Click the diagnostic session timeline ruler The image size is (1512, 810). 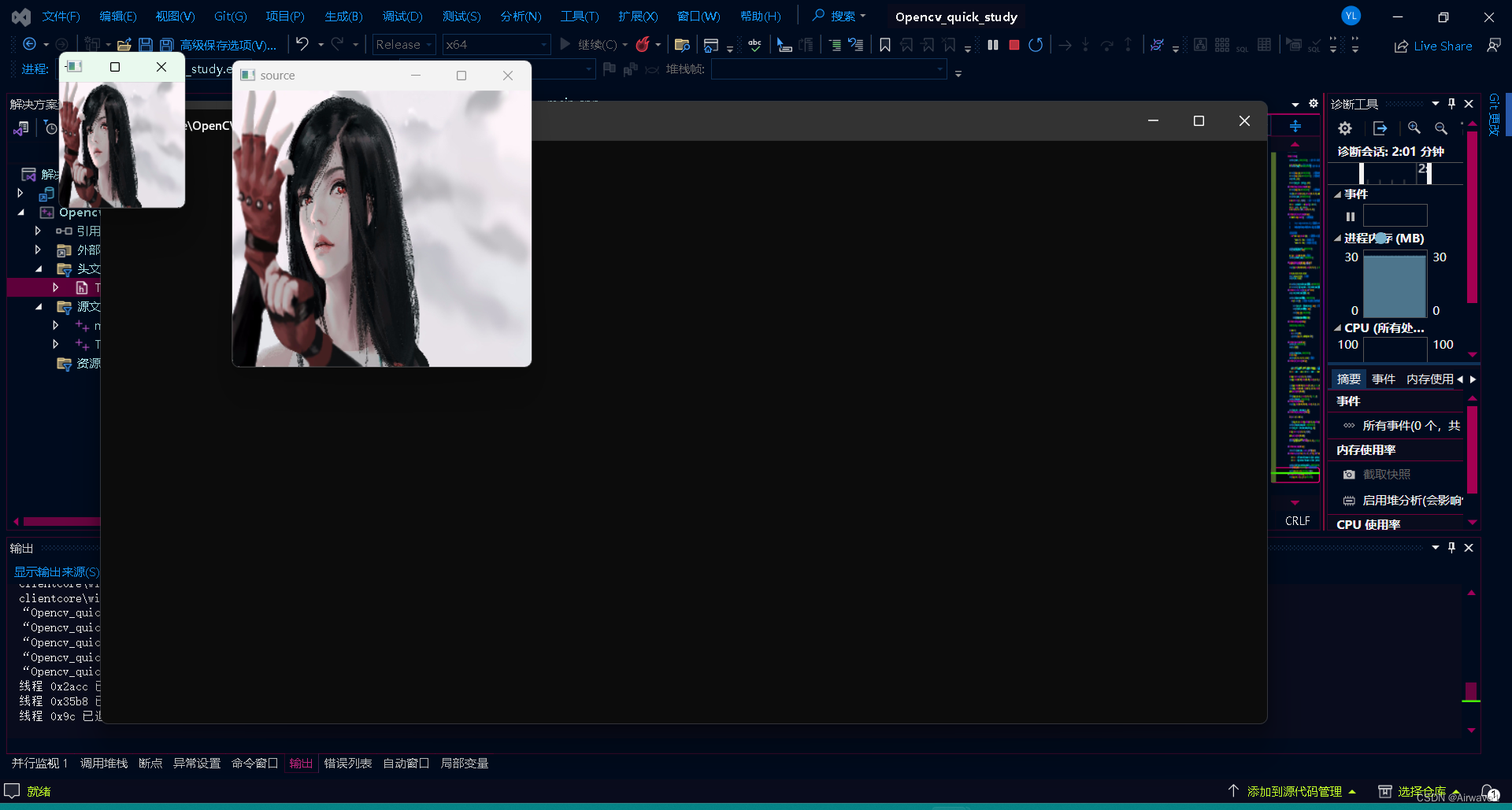pyautogui.click(x=1395, y=173)
